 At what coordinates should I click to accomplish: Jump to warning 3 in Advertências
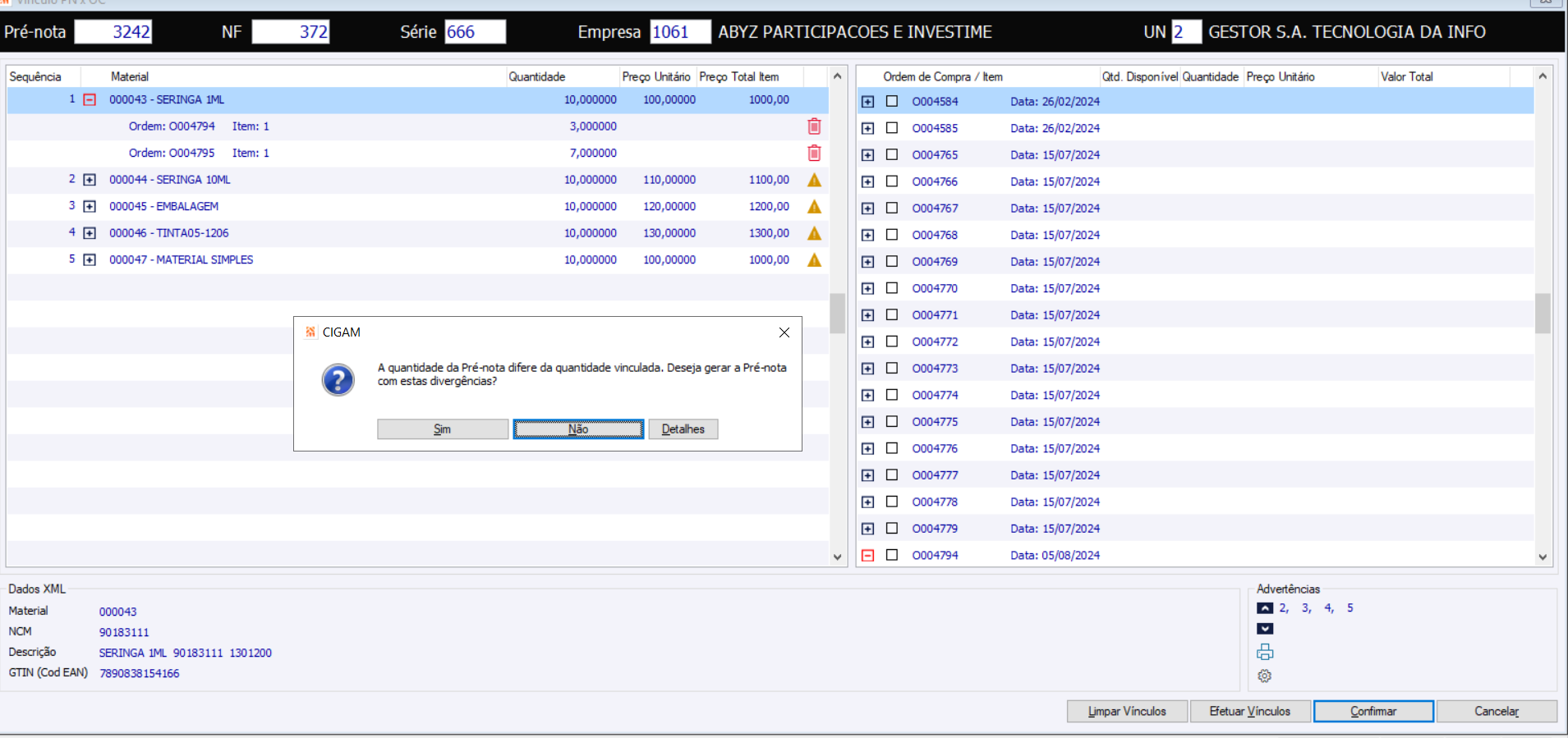[x=1306, y=608]
